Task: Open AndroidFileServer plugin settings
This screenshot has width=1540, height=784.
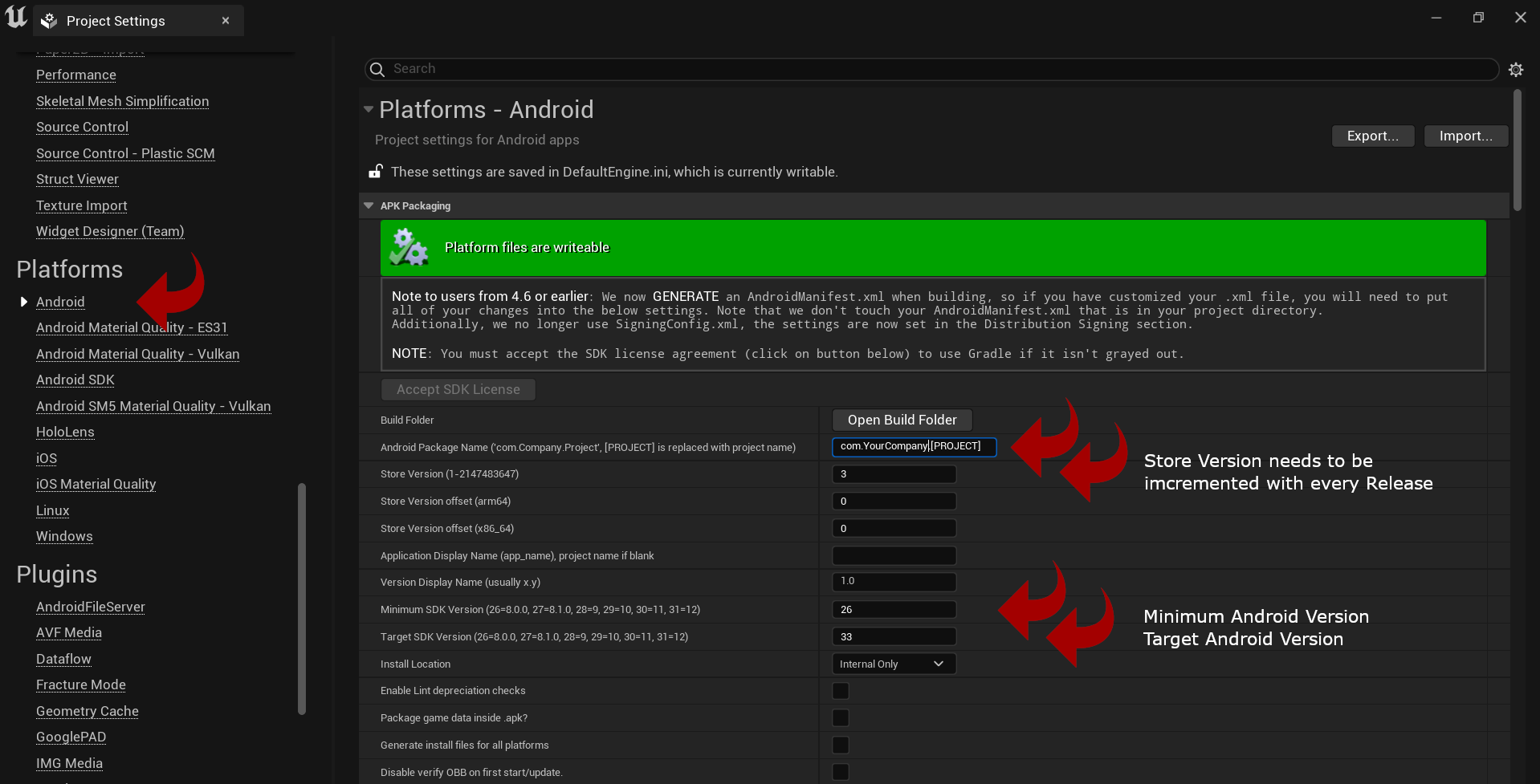Action: click(91, 607)
